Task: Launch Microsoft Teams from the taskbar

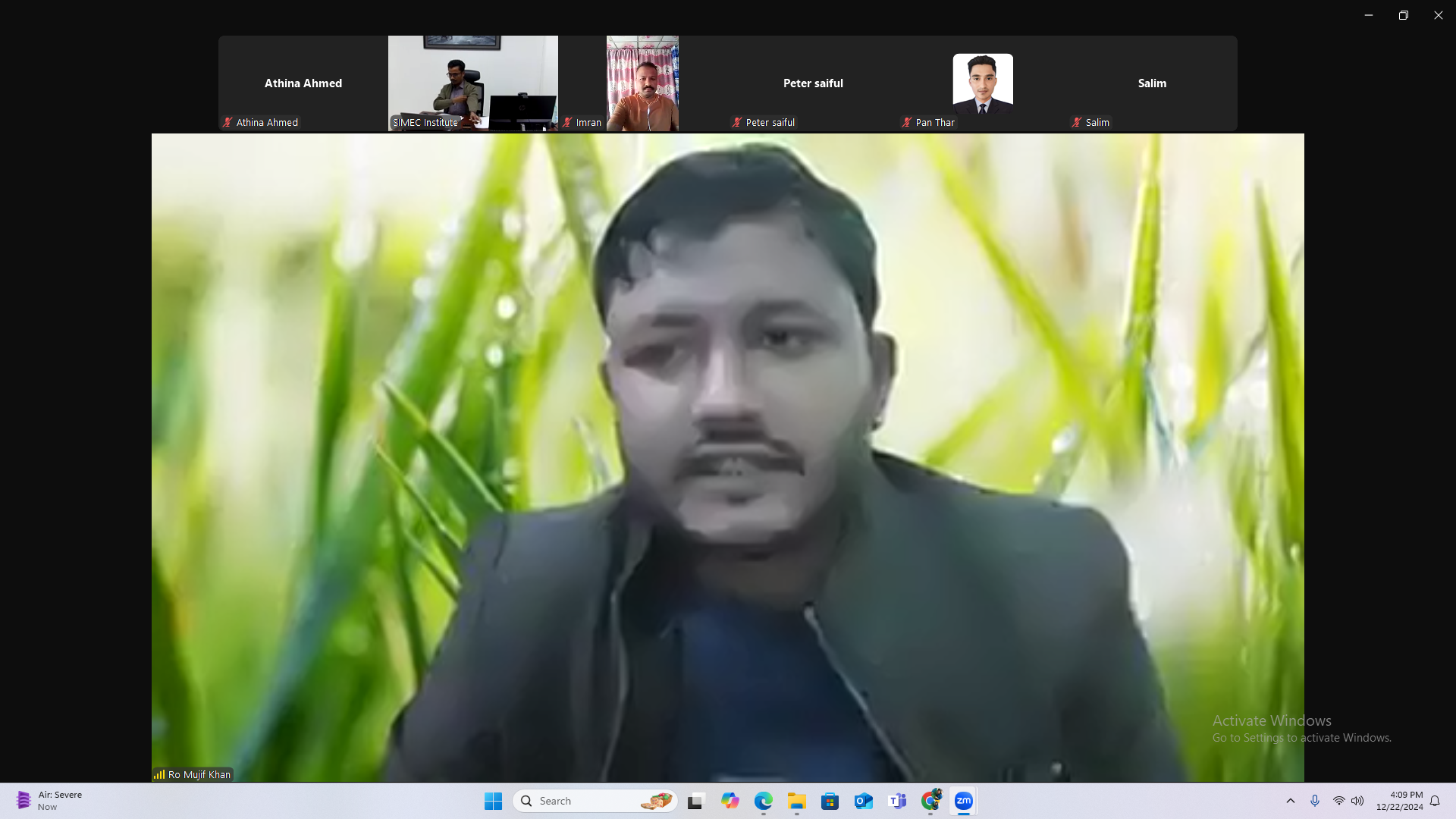Action: pyautogui.click(x=897, y=800)
